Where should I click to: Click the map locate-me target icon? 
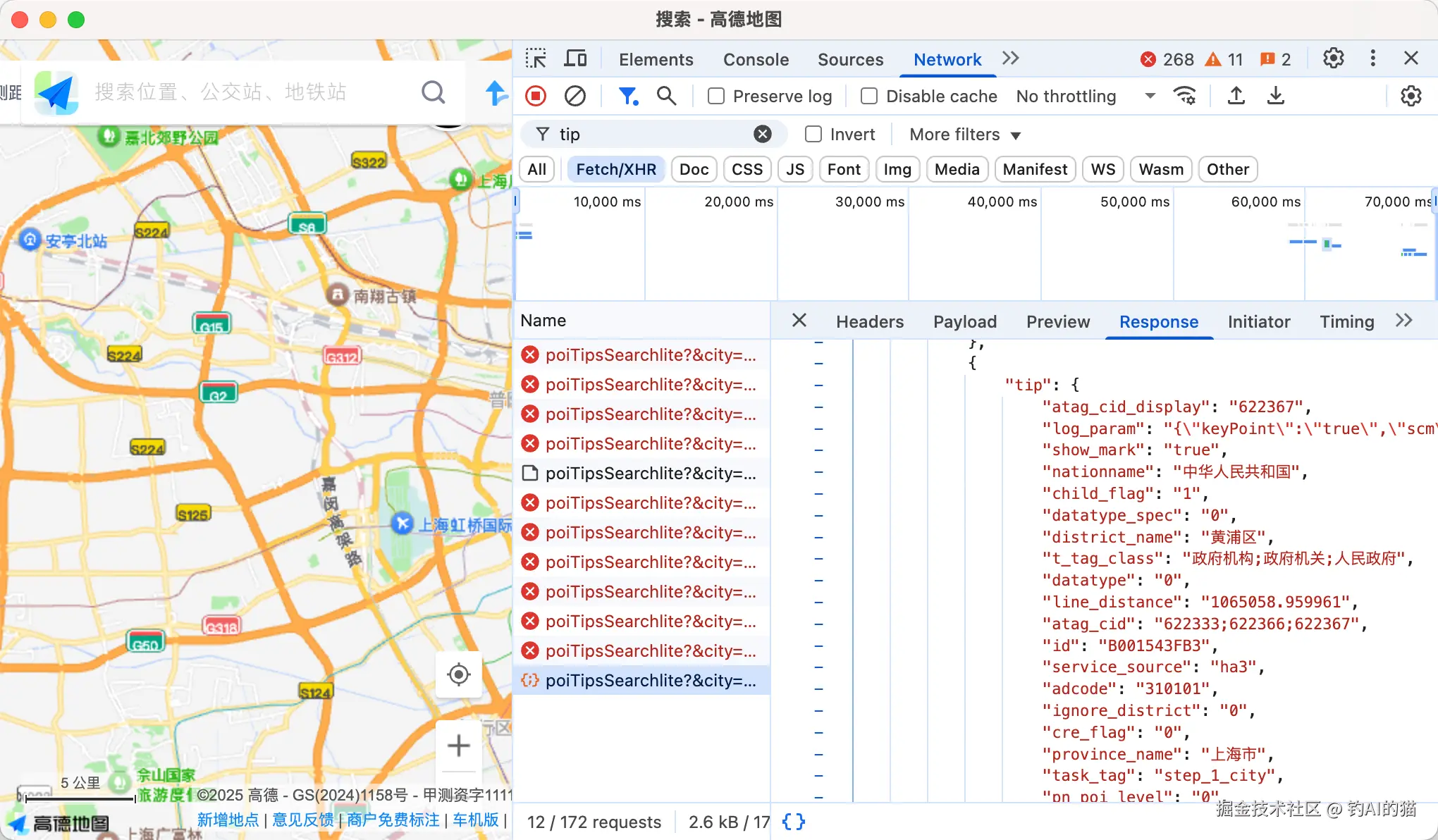click(x=459, y=674)
